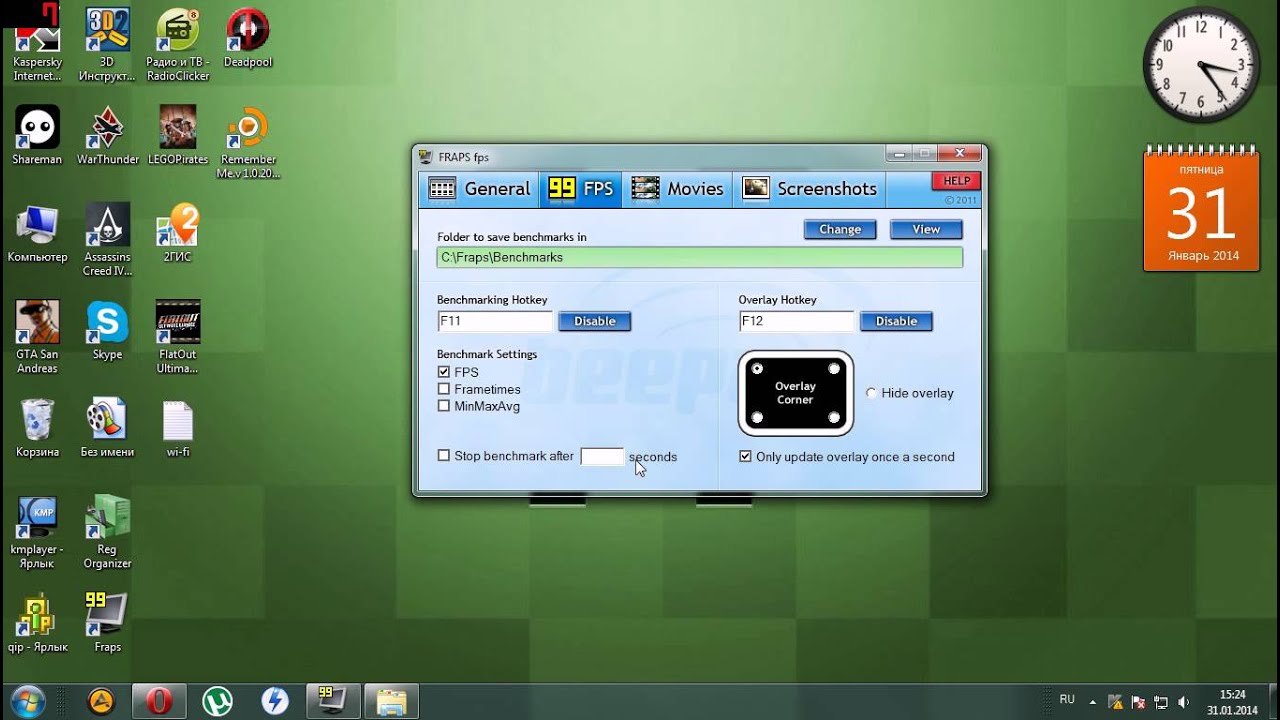Open the Без имени media file
The height and width of the screenshot is (720, 1280).
pos(107,429)
